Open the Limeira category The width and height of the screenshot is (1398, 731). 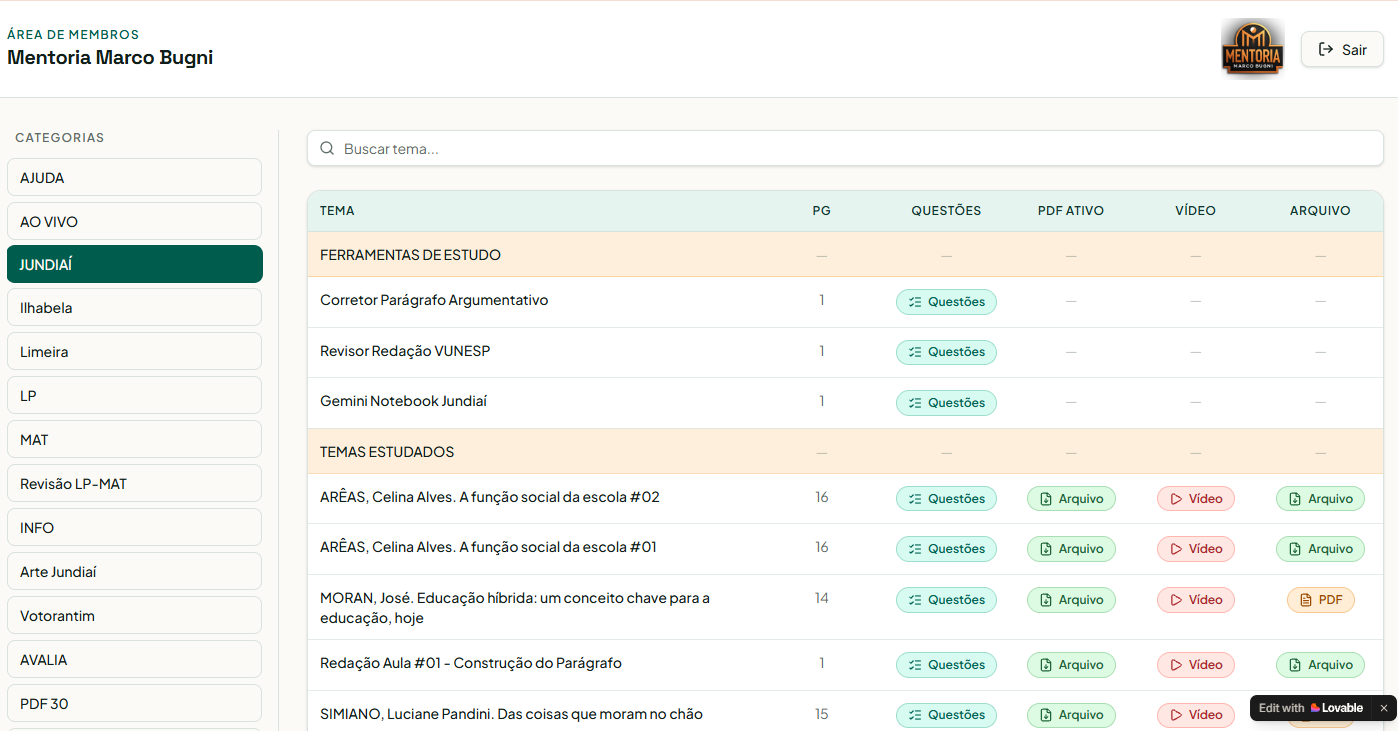[134, 352]
